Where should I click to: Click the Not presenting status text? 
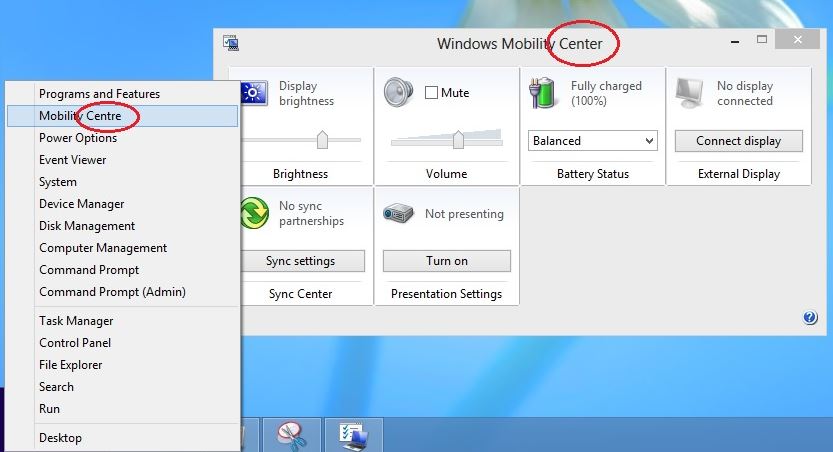pos(464,214)
